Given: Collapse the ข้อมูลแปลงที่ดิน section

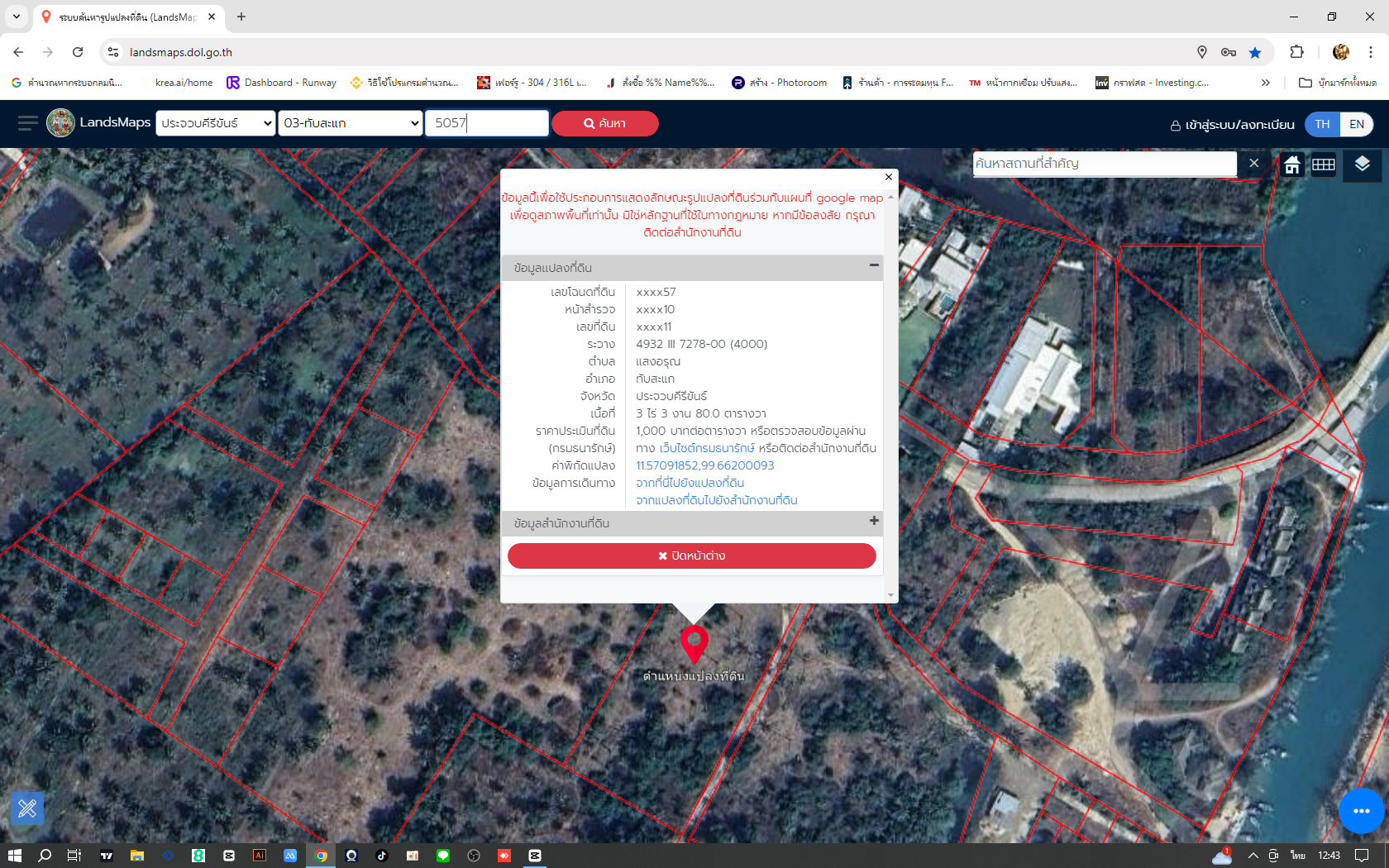Looking at the screenshot, I should (873, 265).
